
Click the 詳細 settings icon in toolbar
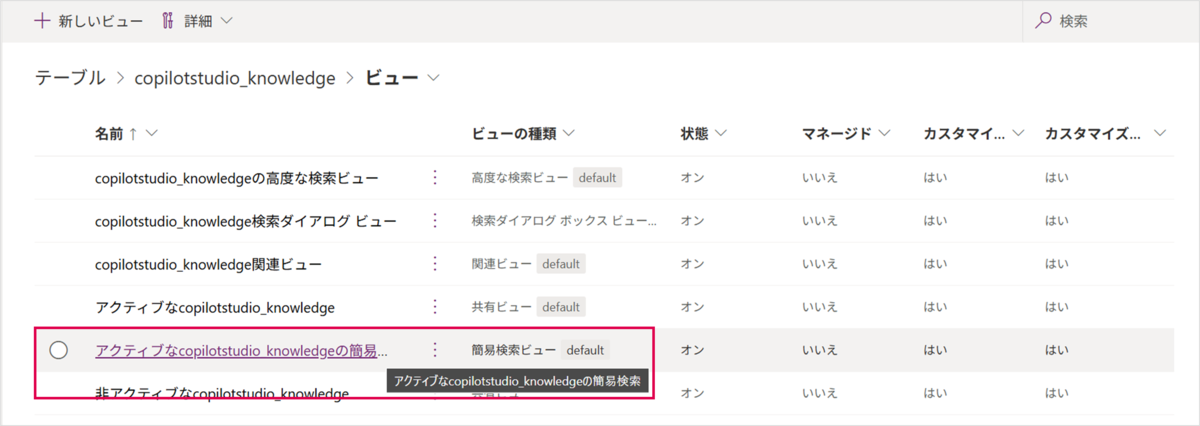tap(169, 20)
